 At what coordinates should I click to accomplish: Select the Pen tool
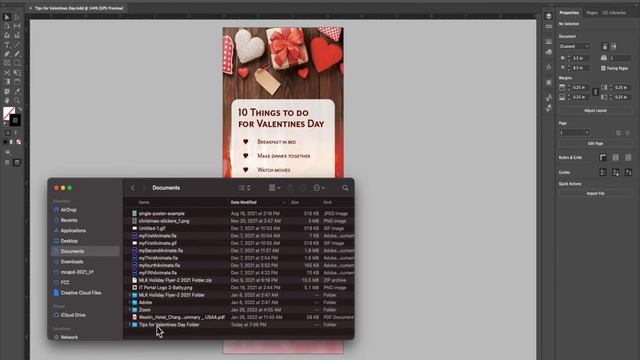7,54
